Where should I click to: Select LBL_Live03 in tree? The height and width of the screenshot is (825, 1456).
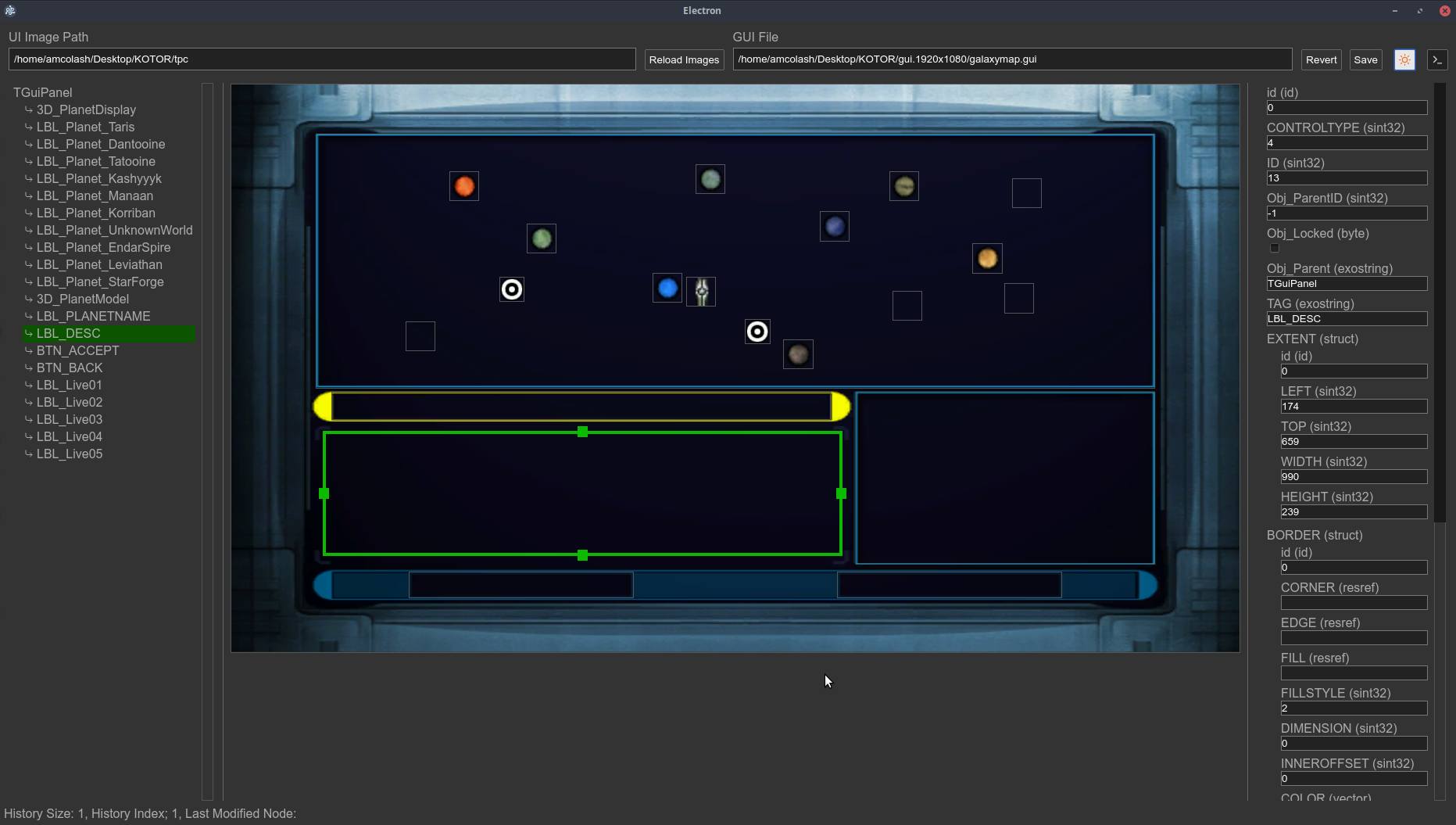click(69, 419)
